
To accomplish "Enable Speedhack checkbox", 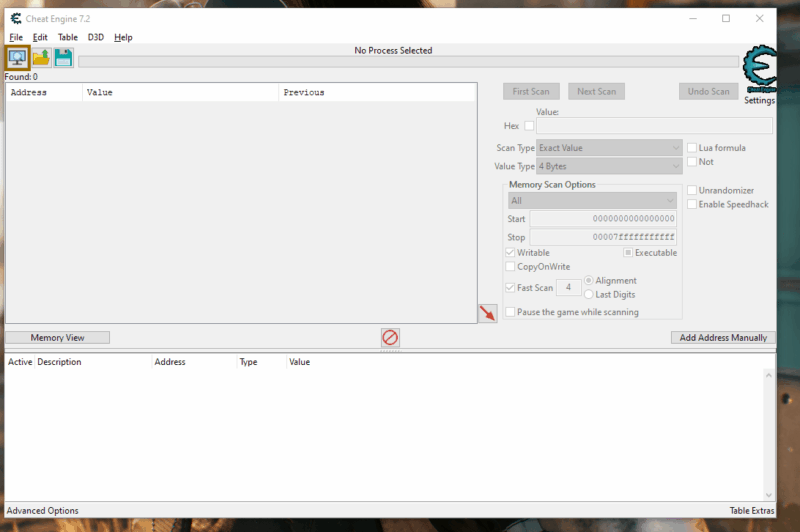I will tap(692, 204).
